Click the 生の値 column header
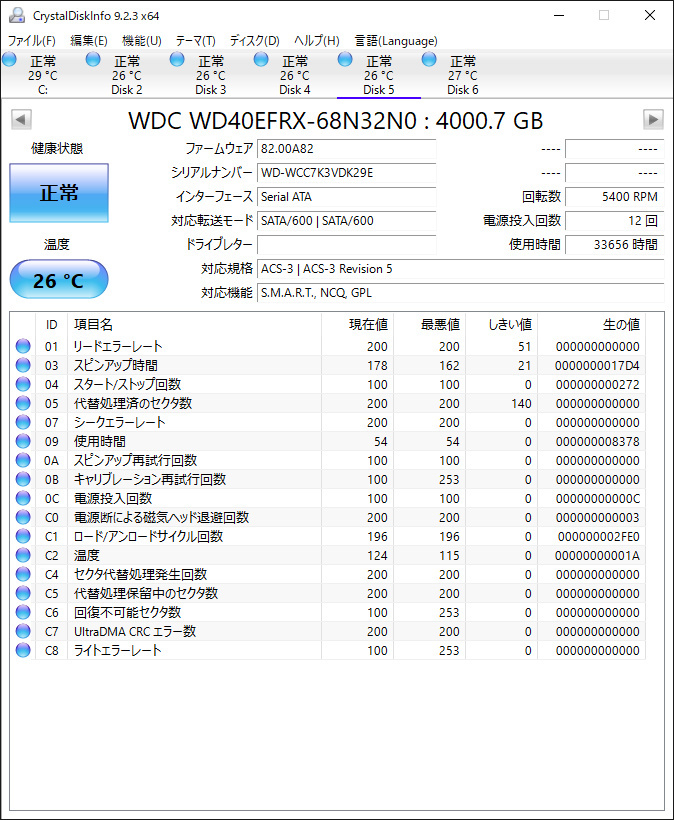The width and height of the screenshot is (674, 820). pos(591,325)
